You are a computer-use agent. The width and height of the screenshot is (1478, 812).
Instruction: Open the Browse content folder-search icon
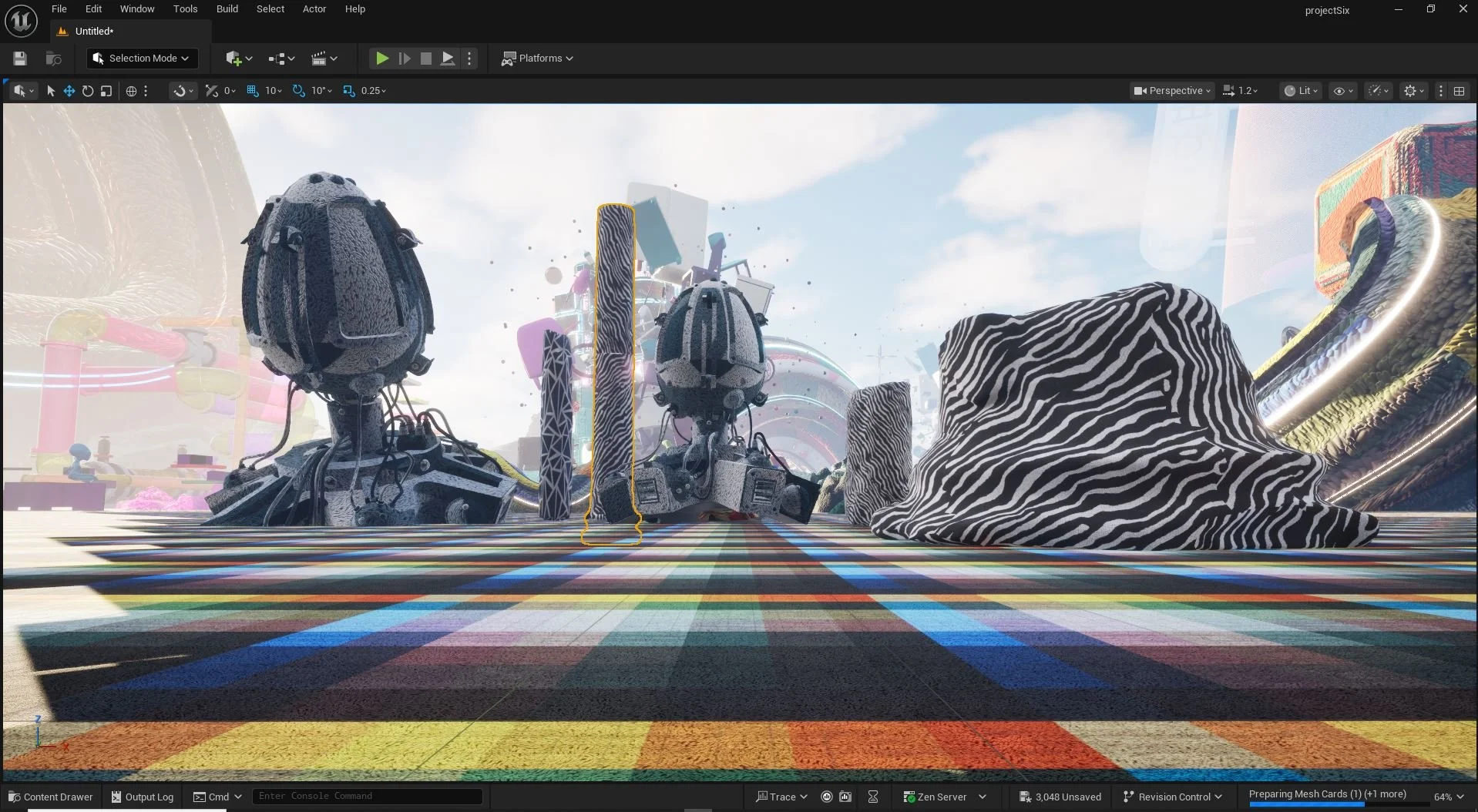point(53,59)
